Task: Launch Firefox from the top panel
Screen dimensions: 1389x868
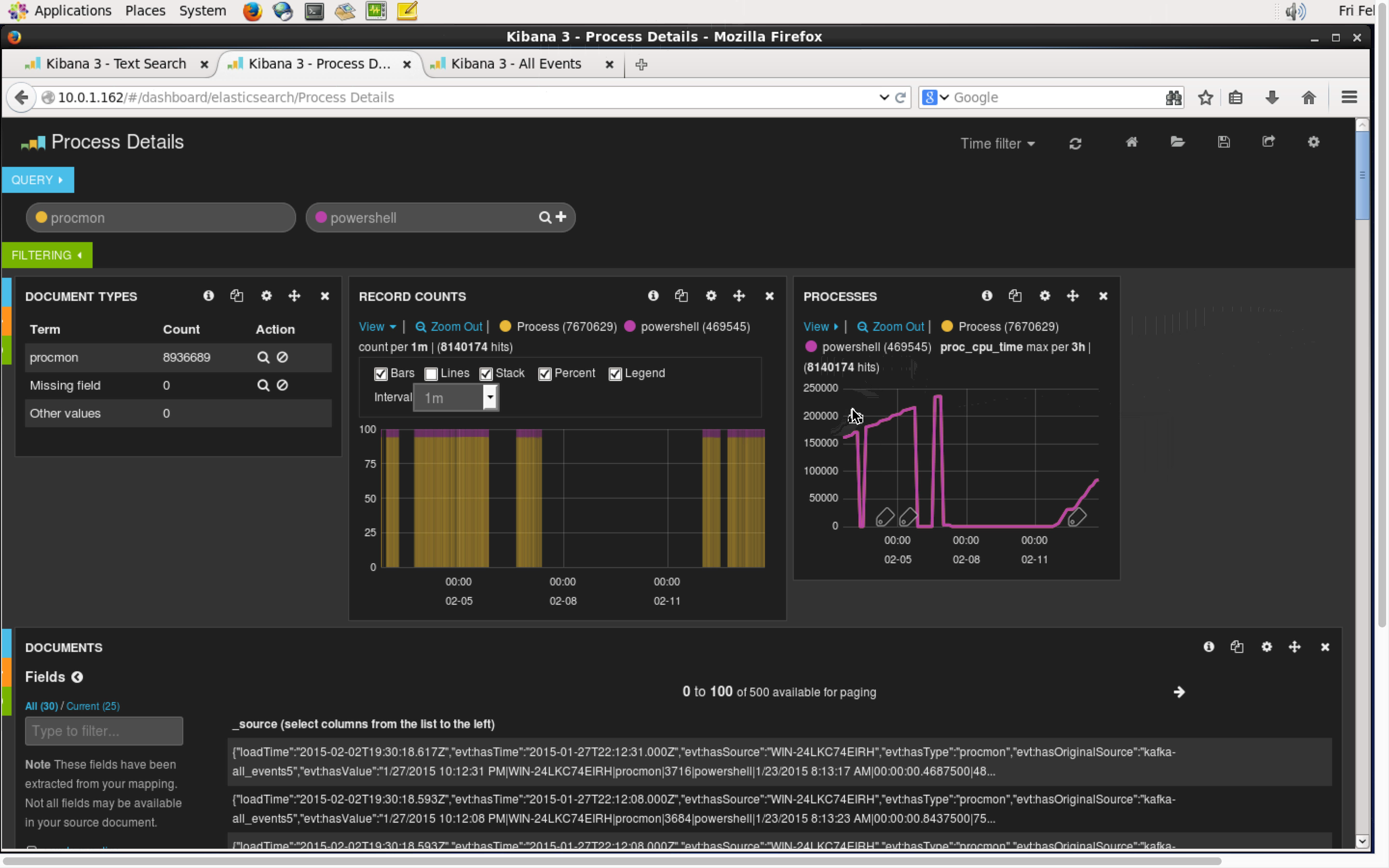Action: coord(252,11)
